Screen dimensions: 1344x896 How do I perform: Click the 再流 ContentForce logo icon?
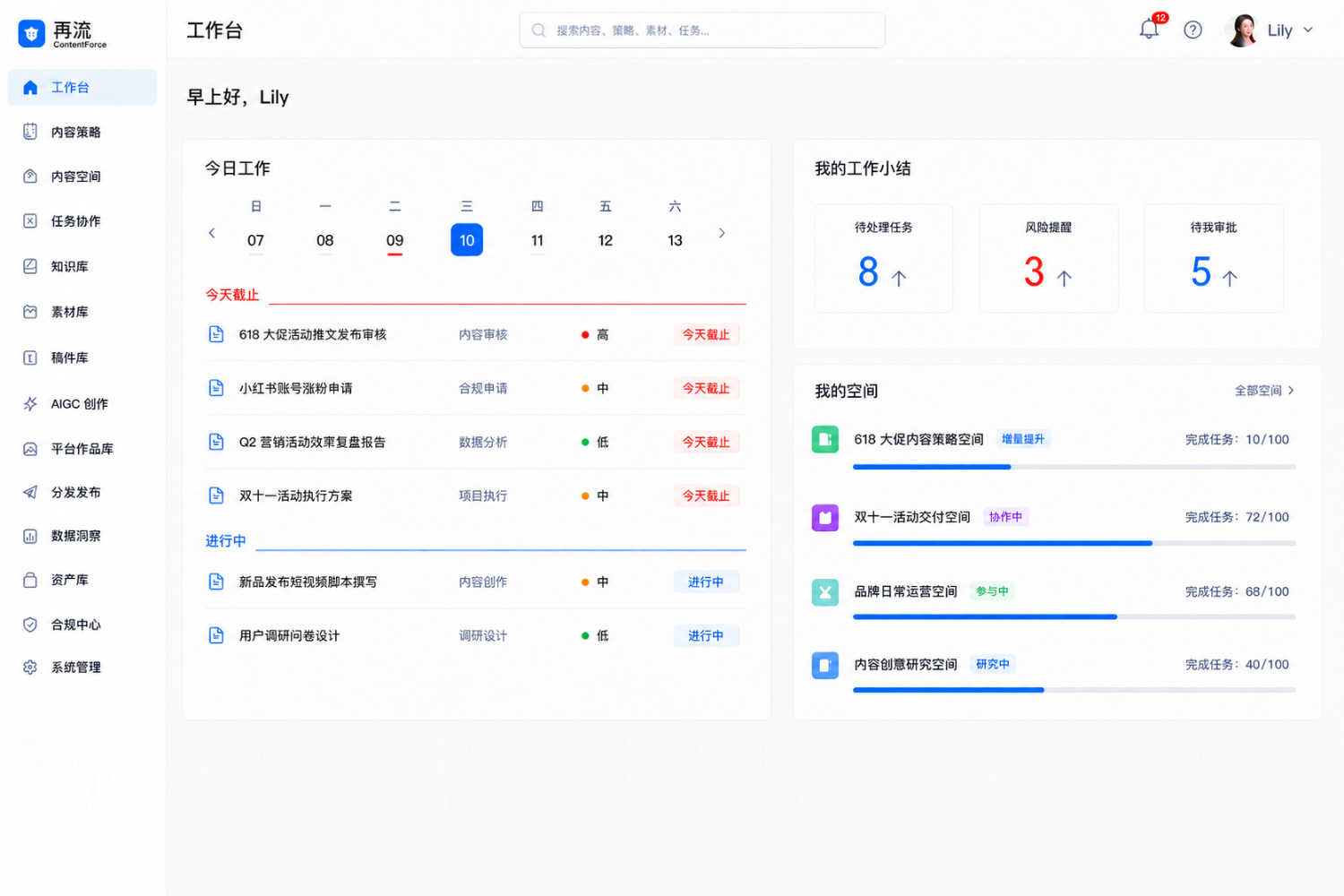point(31,34)
